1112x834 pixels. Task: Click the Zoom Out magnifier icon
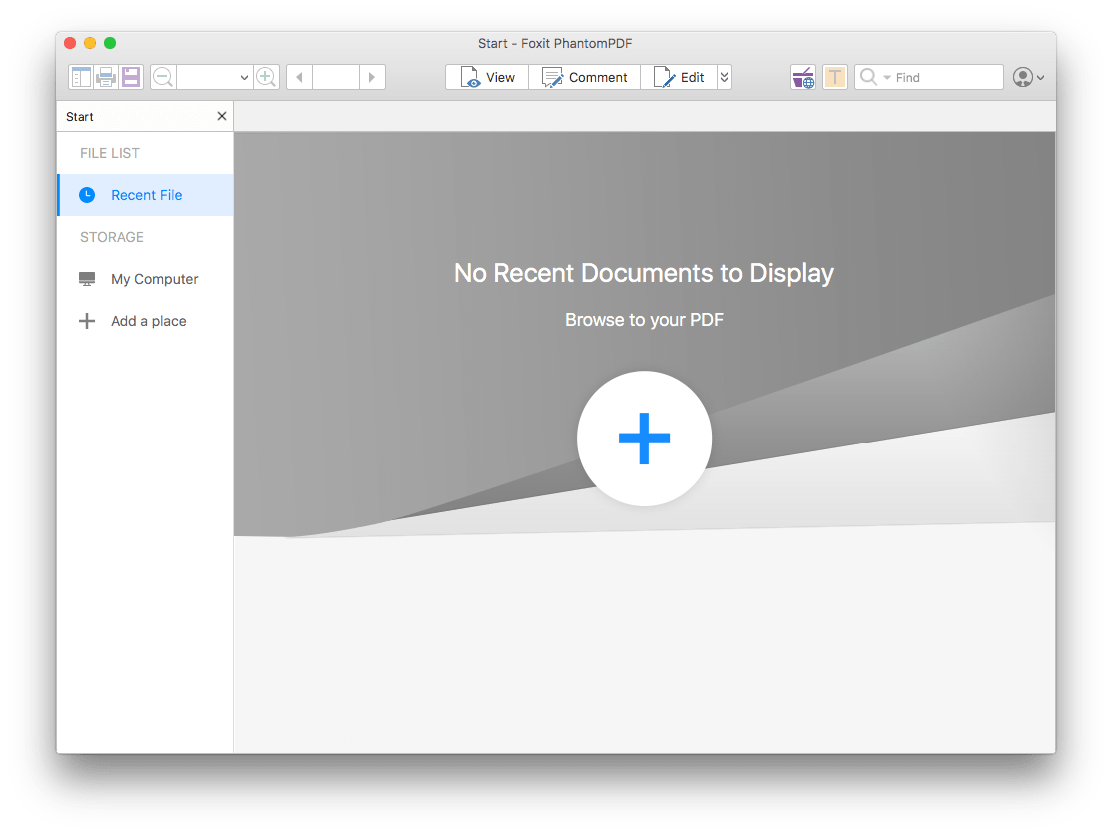162,77
